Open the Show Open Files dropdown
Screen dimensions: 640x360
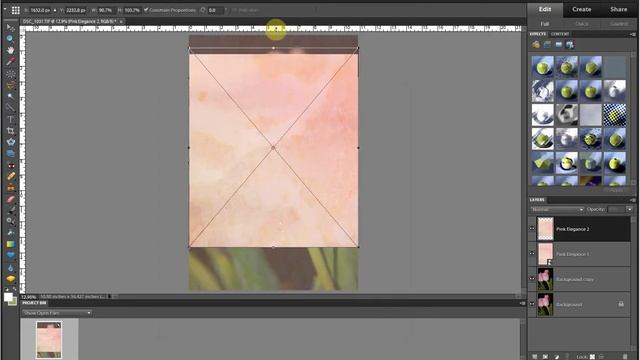coord(57,313)
